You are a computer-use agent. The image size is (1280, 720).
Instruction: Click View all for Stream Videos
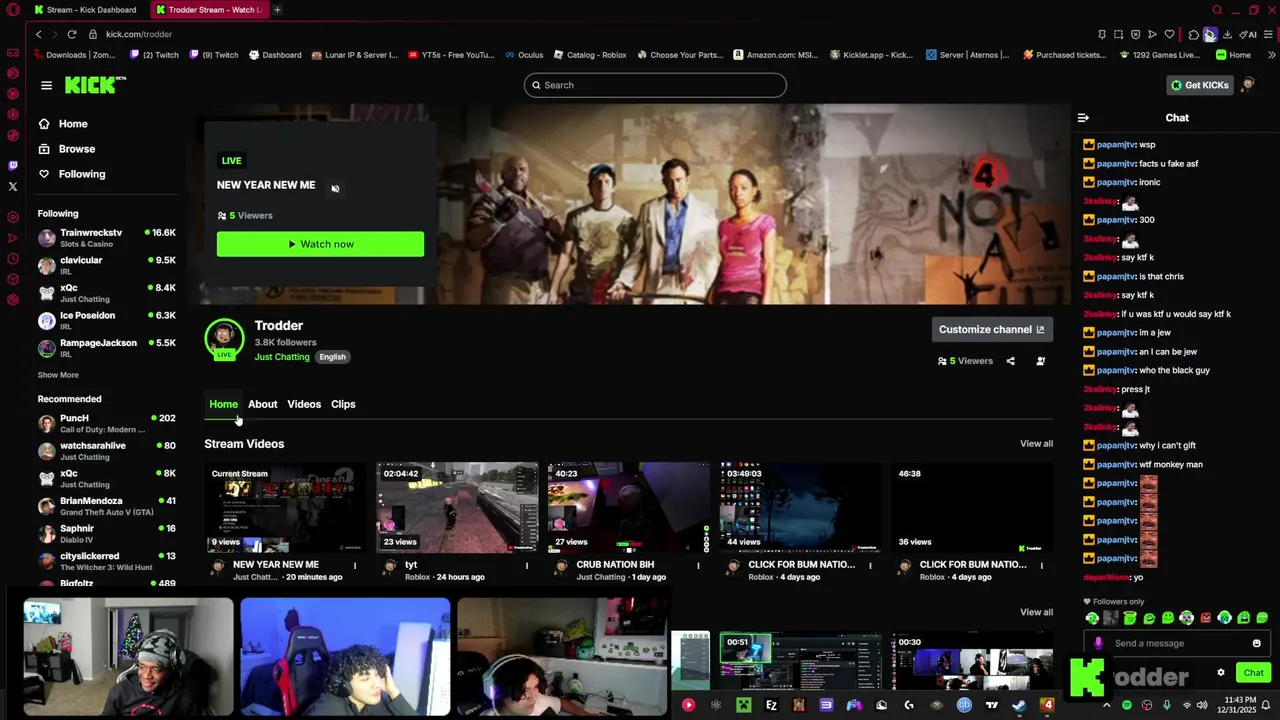point(1036,444)
